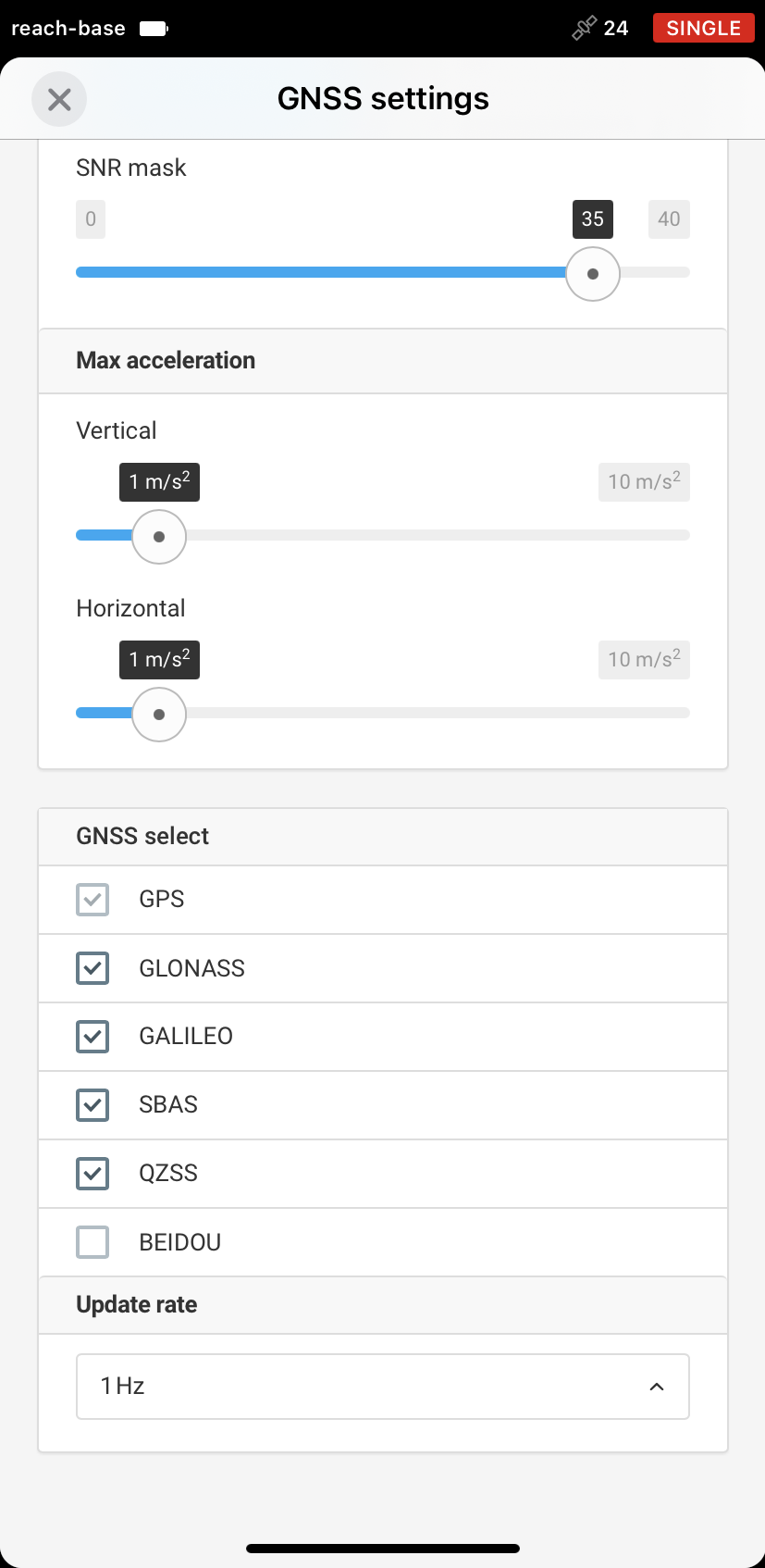The height and width of the screenshot is (1568, 765).
Task: Click the chevron arrow in the Update rate field
Action: pyautogui.click(x=657, y=1387)
